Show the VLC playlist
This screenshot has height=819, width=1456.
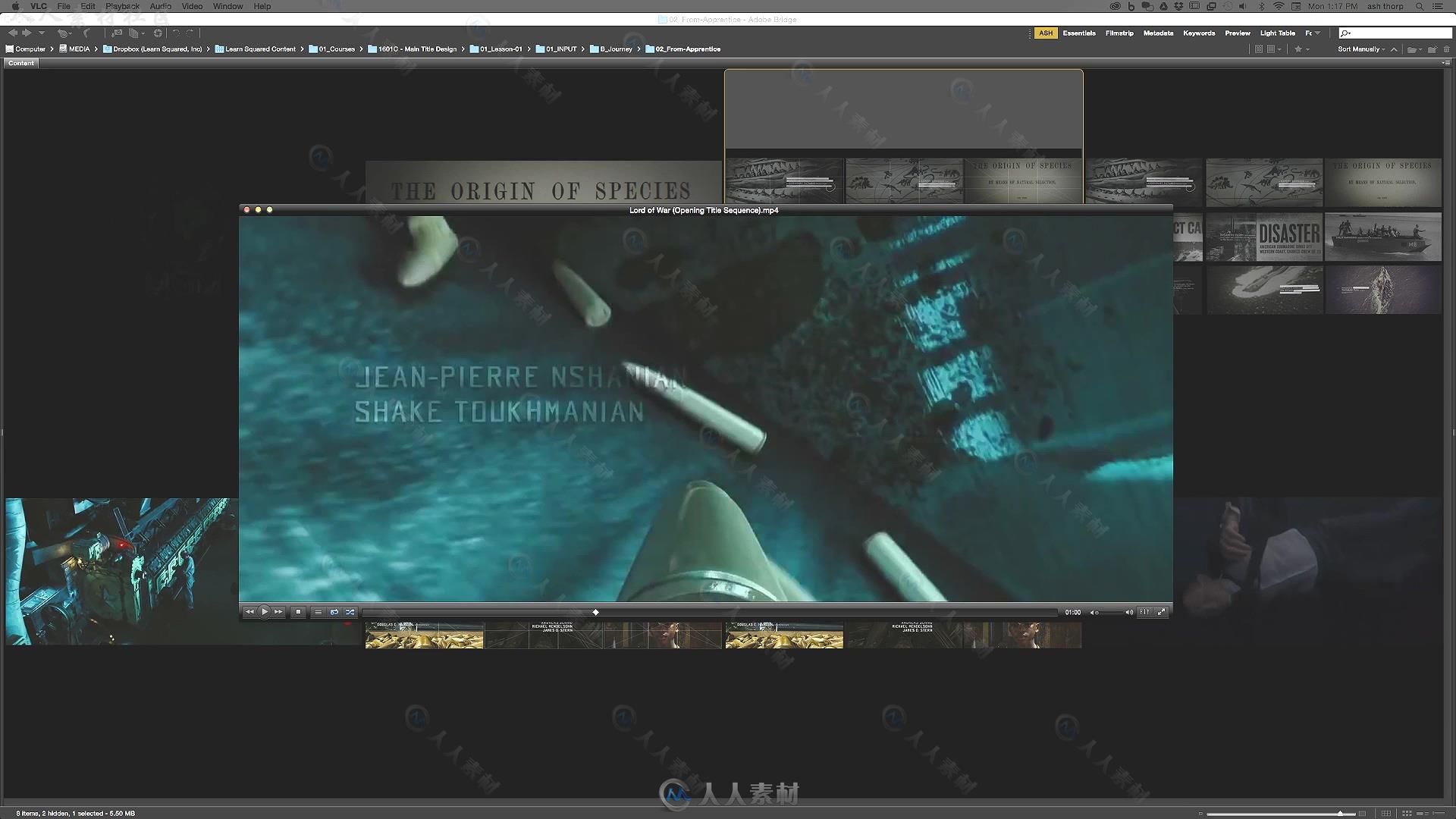pos(318,612)
